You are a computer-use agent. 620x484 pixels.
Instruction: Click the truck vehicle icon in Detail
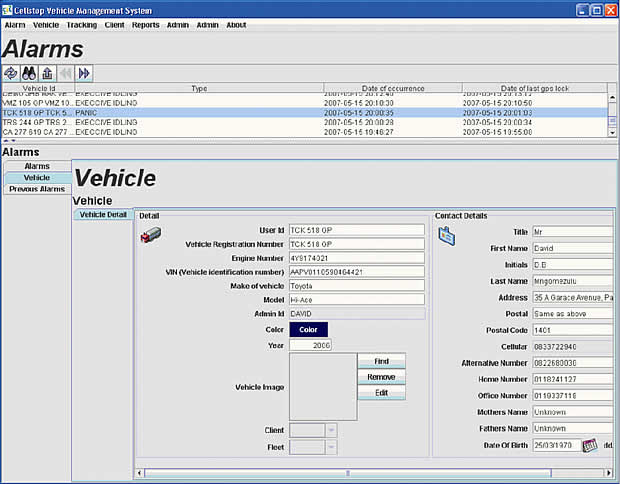point(151,235)
